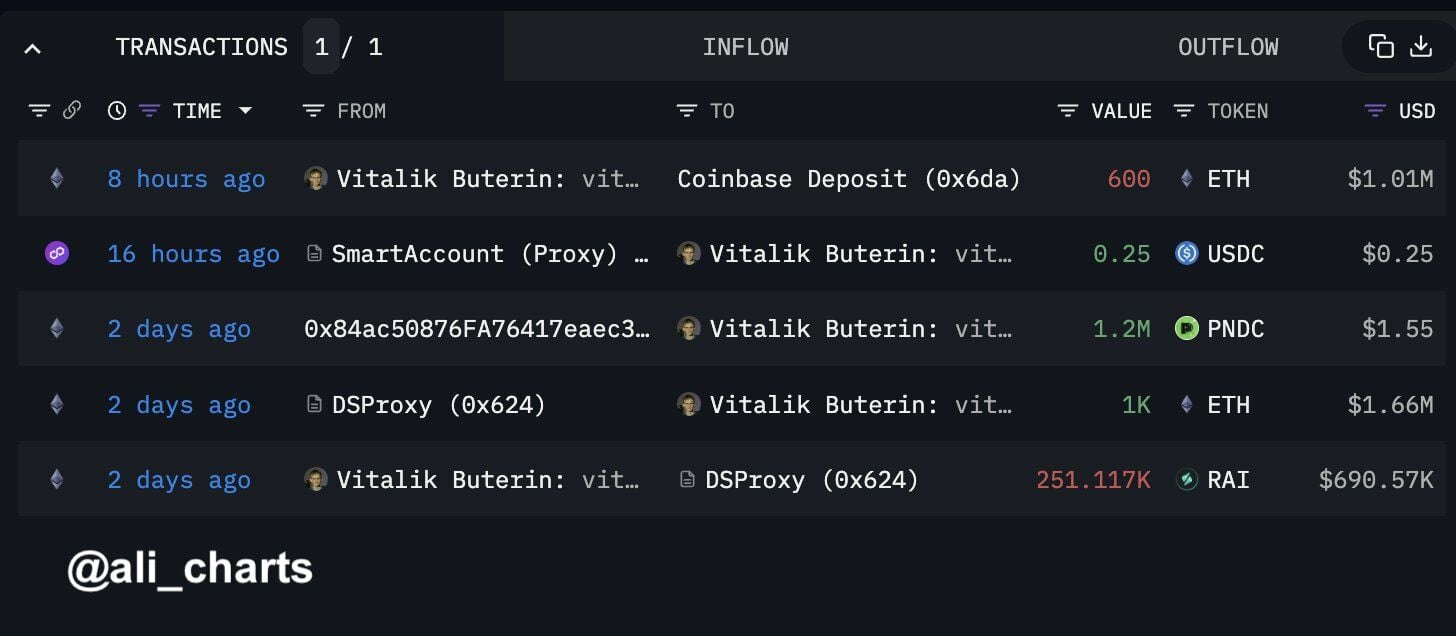Click the PNDC token icon
The height and width of the screenshot is (636, 1456).
(x=1187, y=329)
